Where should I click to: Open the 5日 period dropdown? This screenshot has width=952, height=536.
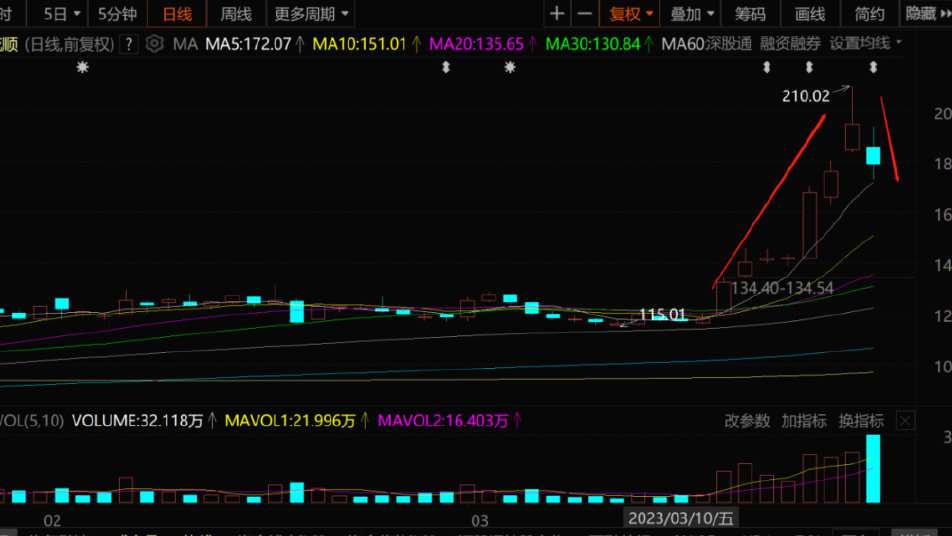[62, 13]
